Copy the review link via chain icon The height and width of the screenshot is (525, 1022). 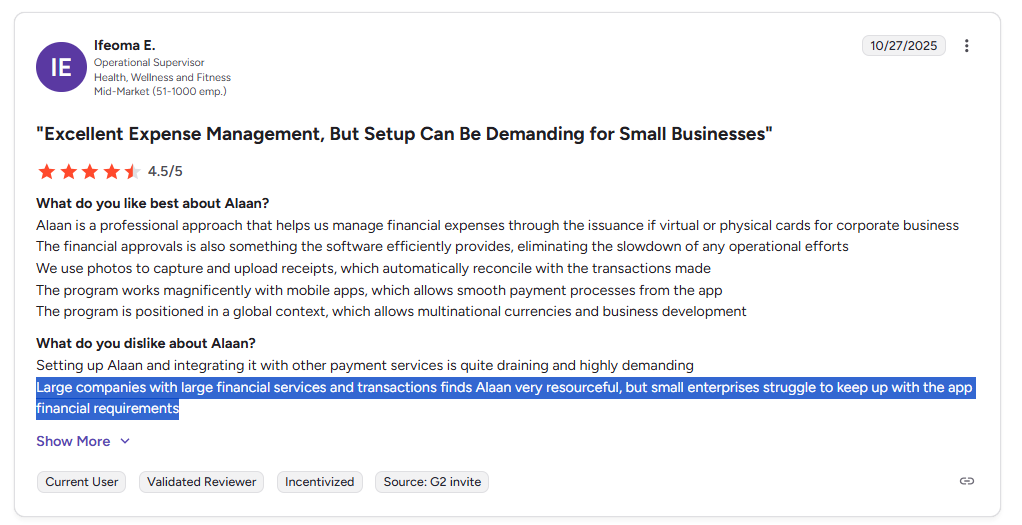click(x=967, y=481)
